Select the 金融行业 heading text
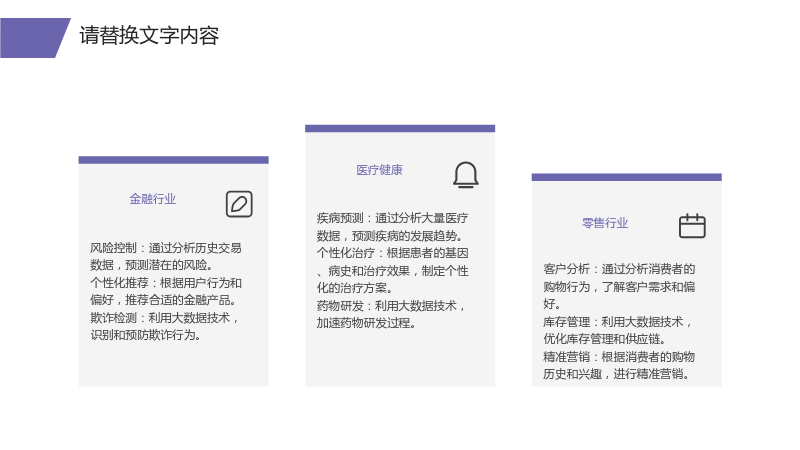Viewport: 800px width, 450px height. pos(153,199)
